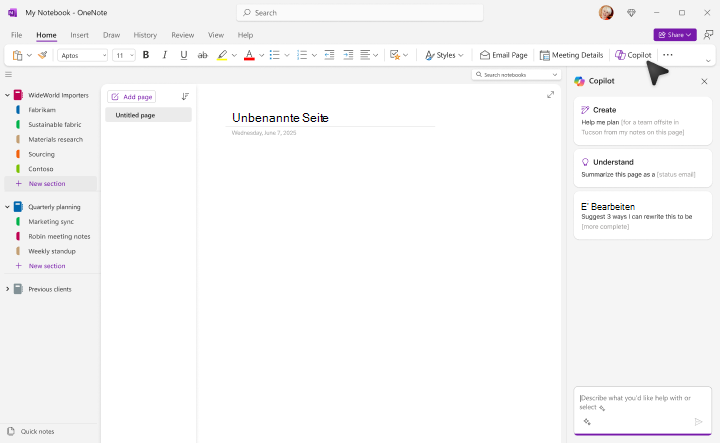The height and width of the screenshot is (443, 720).
Task: Open the Marketing sync section
Action: (x=51, y=221)
